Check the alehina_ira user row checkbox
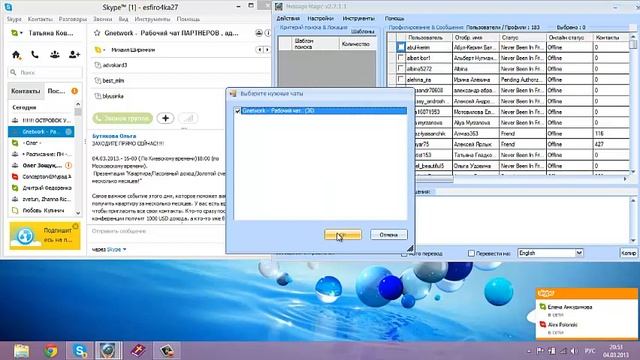This screenshot has width=640, height=360. coord(401,79)
